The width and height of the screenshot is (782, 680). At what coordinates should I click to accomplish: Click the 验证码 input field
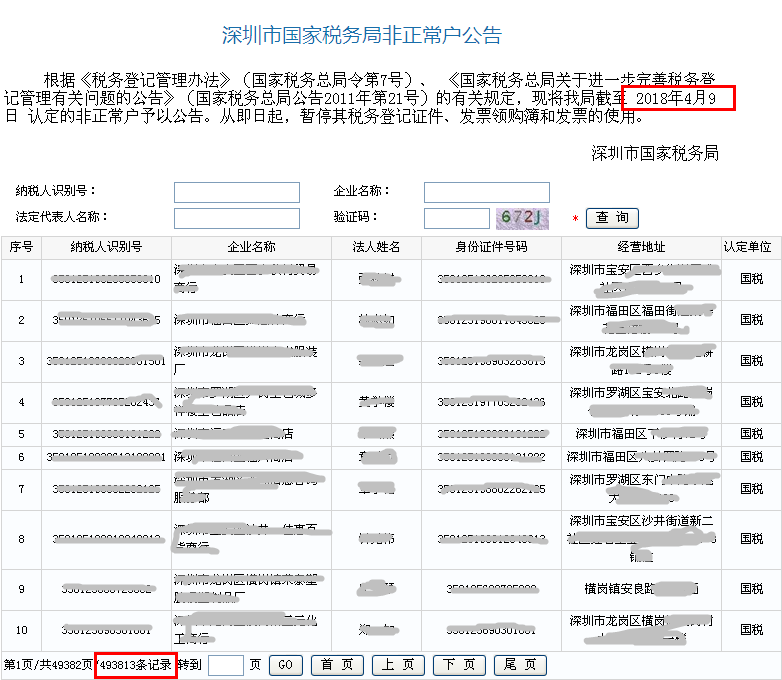click(457, 219)
